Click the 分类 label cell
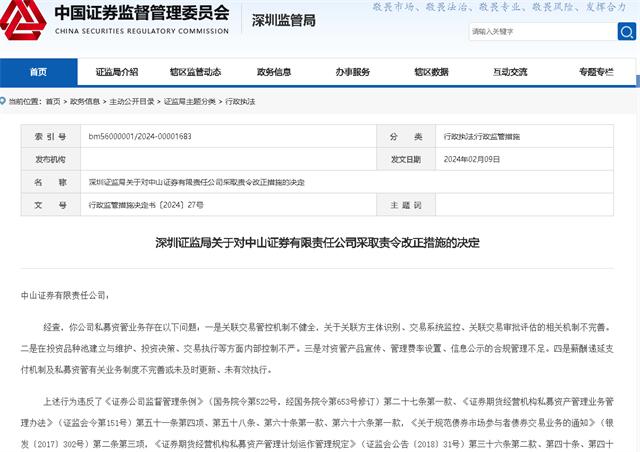This screenshot has width=640, height=452. pos(406,136)
